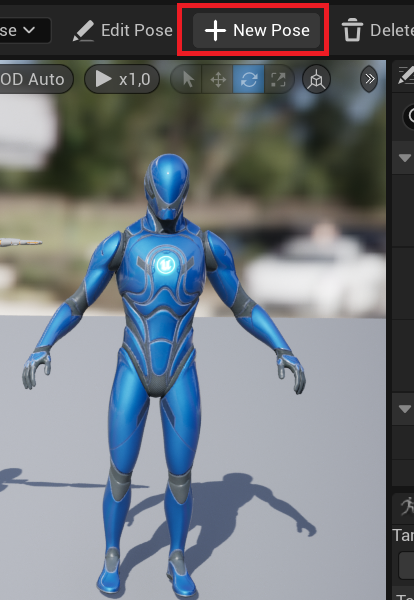Collapse the lower section triangle in right panel
The width and height of the screenshot is (414, 600).
click(x=405, y=409)
